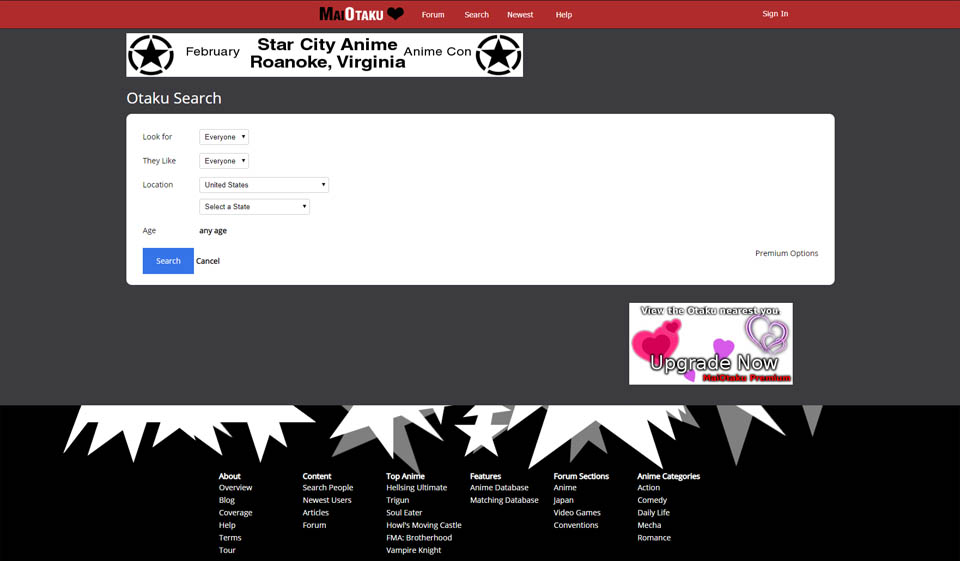Open the Forum menu item
The height and width of the screenshot is (561, 960).
point(433,15)
